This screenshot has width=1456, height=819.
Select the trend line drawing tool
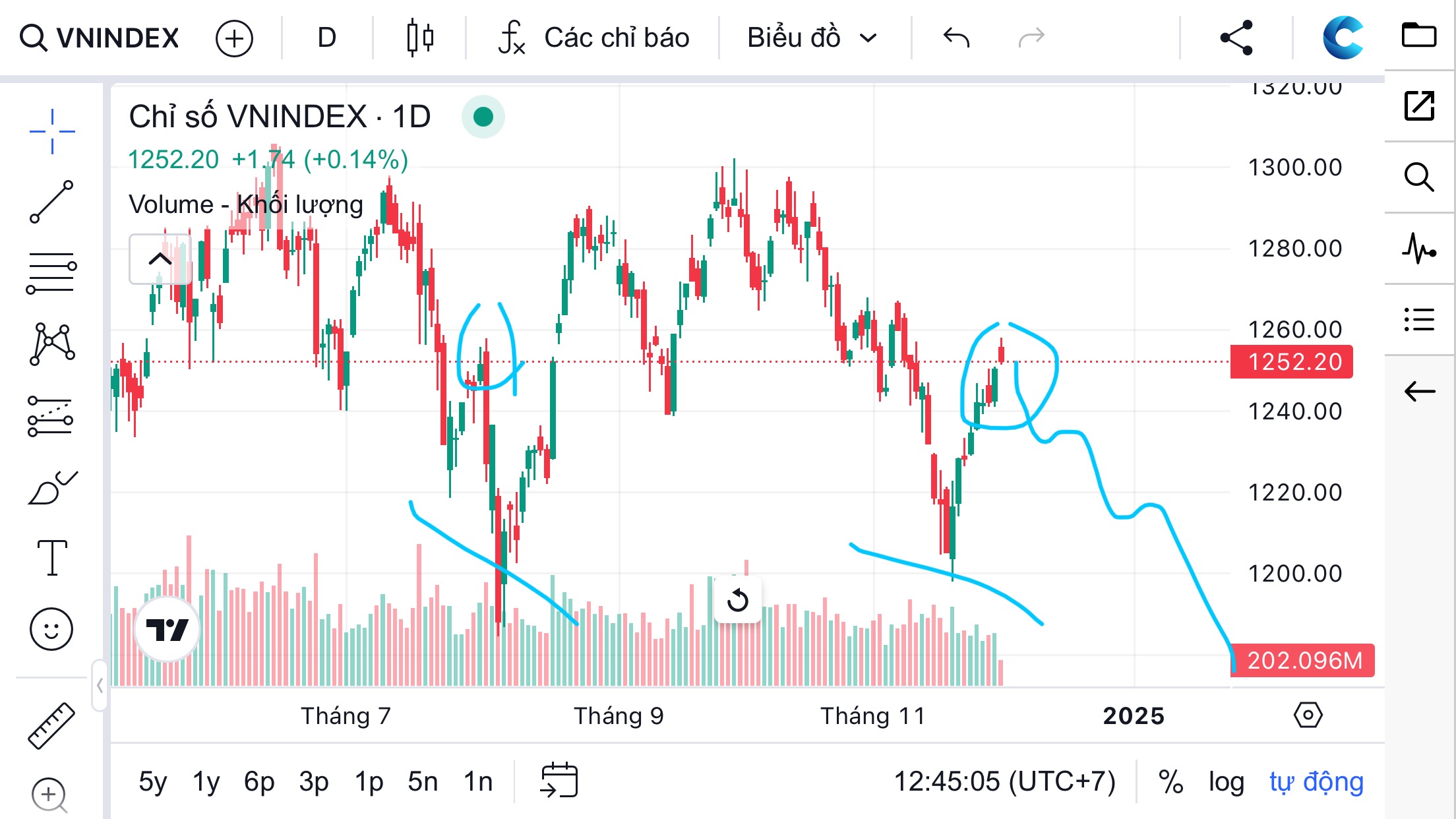51,202
